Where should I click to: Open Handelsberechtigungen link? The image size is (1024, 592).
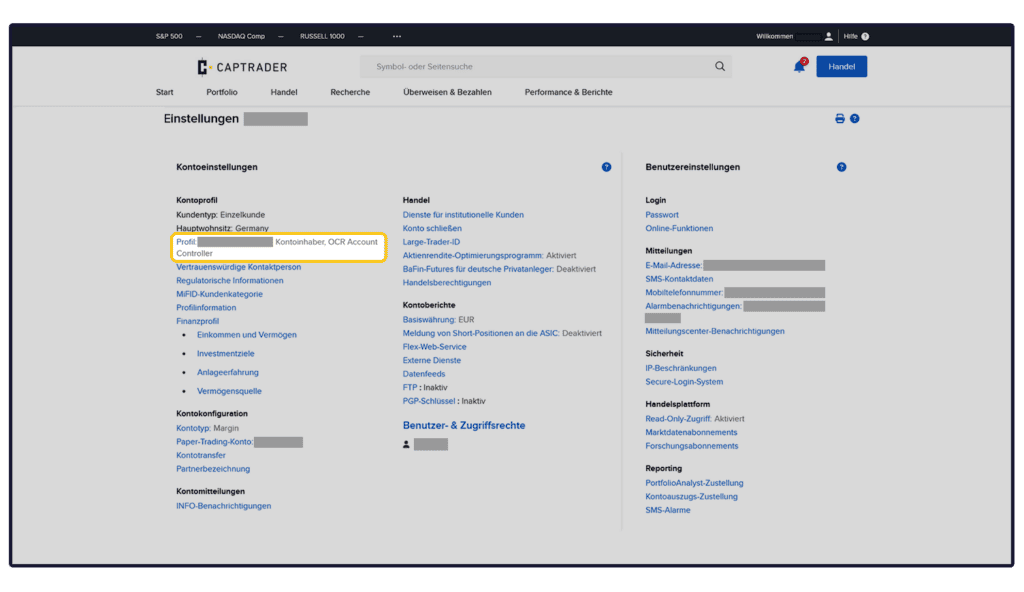(x=447, y=282)
